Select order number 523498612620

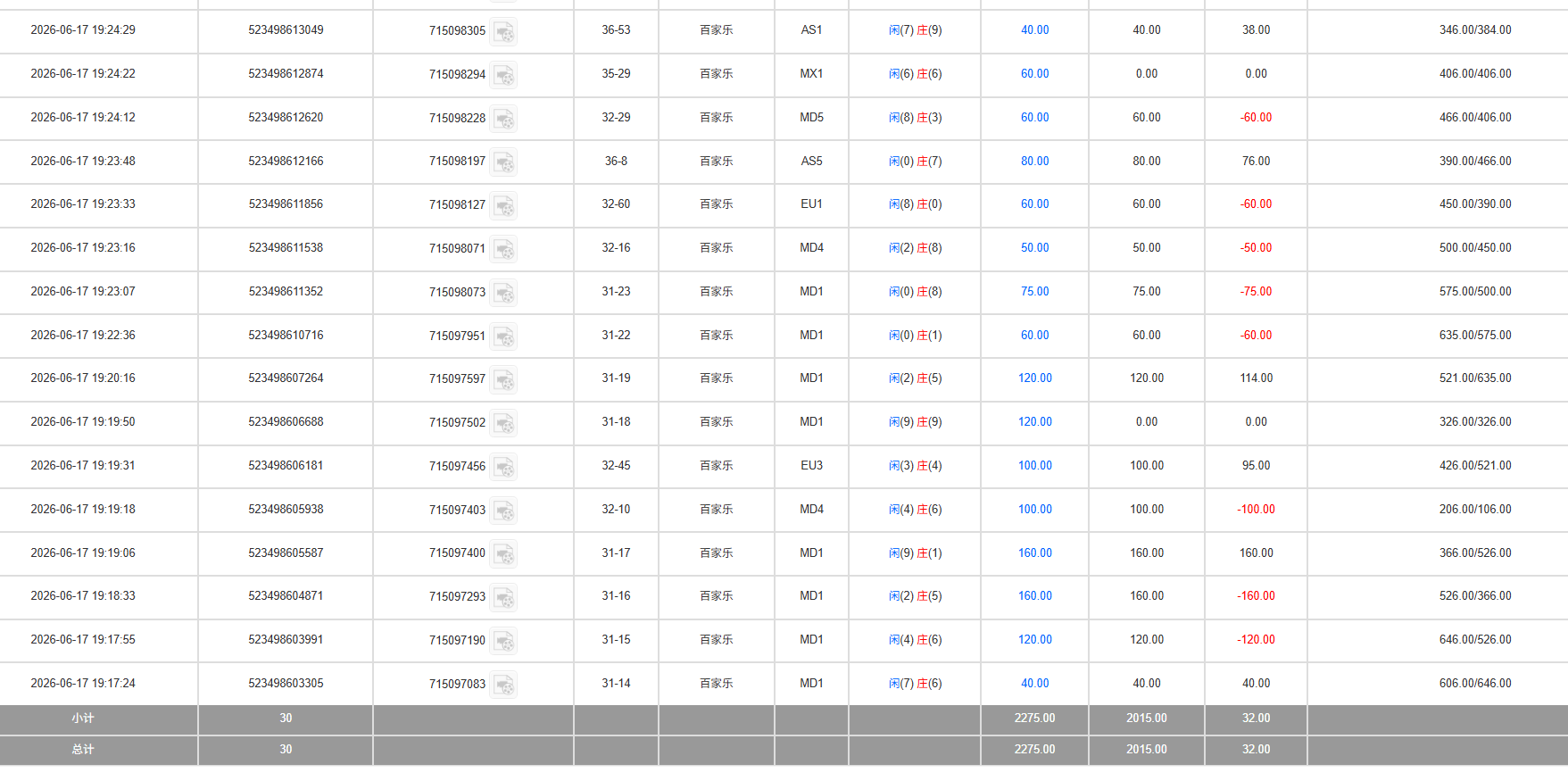click(286, 118)
